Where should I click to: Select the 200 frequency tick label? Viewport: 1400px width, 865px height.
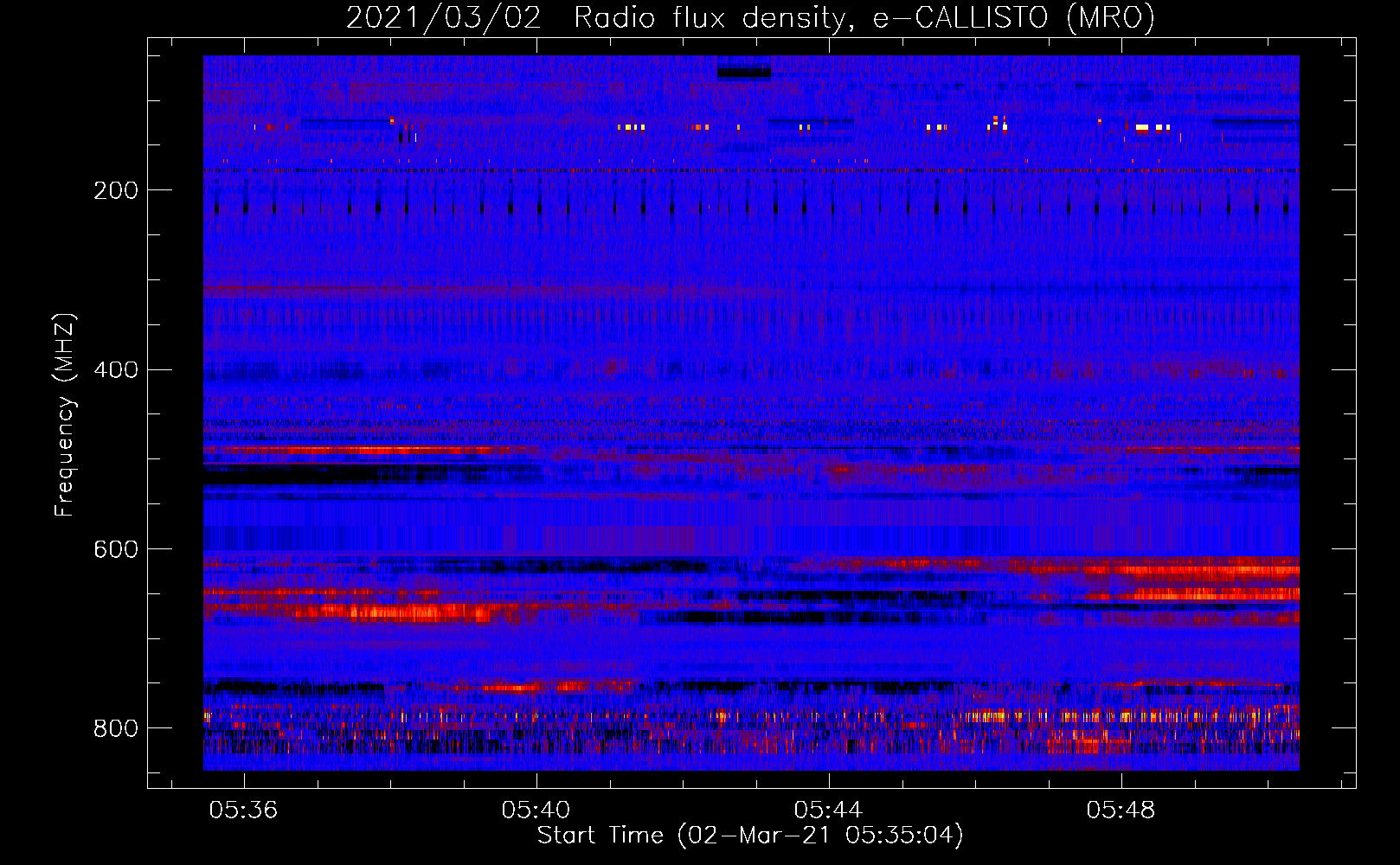[x=116, y=190]
